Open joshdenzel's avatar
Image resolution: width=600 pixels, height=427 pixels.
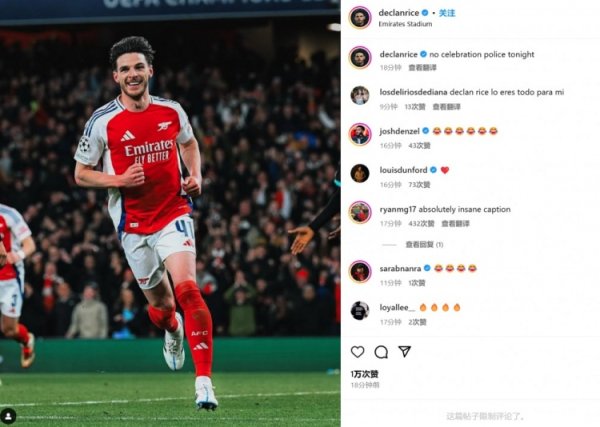360,135
